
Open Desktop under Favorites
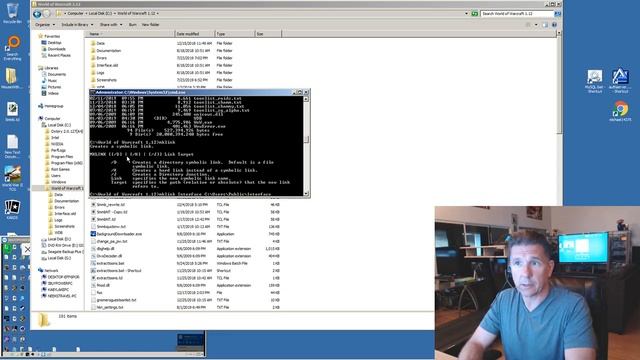click(x=54, y=42)
